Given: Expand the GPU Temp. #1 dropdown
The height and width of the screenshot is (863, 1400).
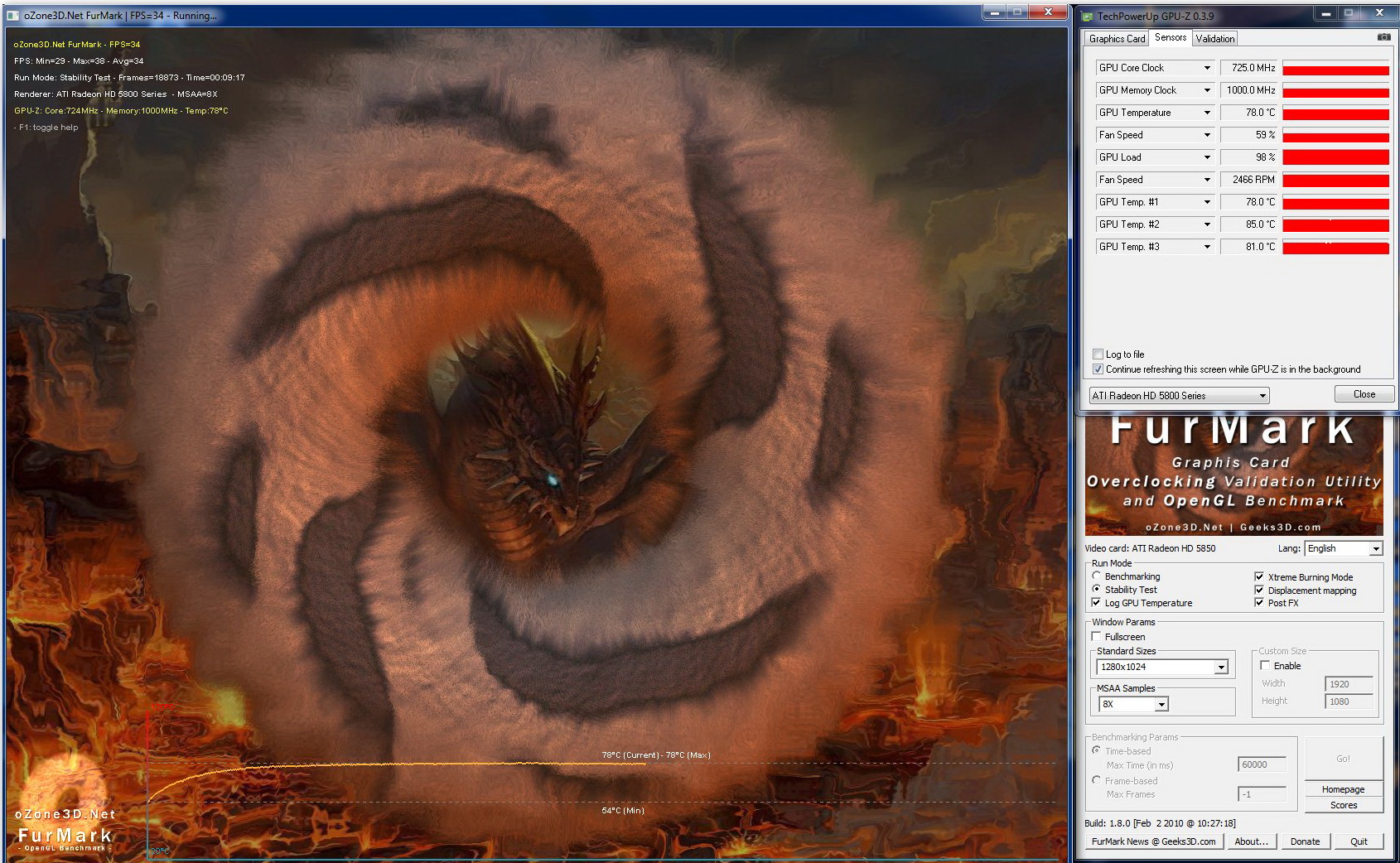Looking at the screenshot, I should pos(1207,202).
